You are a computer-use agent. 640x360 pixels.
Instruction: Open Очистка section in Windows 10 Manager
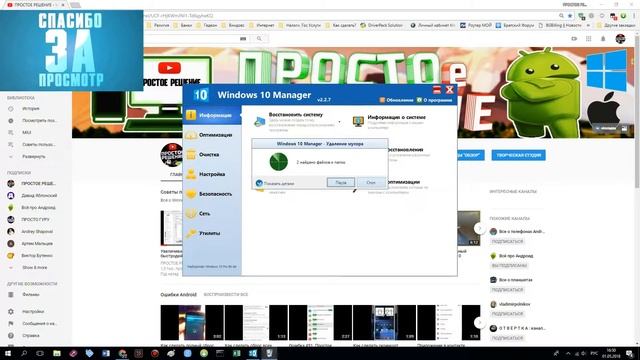212,154
